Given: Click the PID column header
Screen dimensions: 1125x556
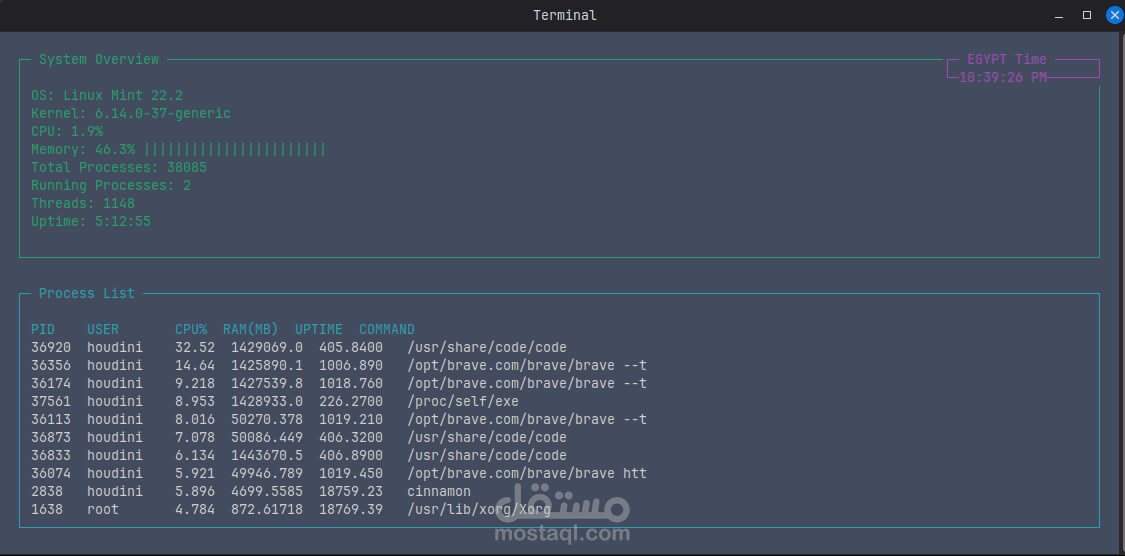Looking at the screenshot, I should click(x=43, y=329).
